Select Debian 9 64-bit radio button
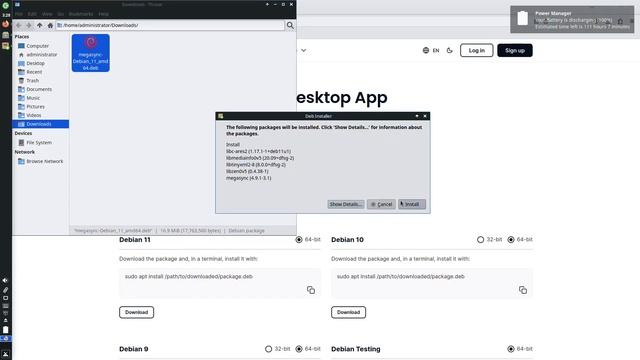This screenshot has width=640, height=360. click(299, 349)
